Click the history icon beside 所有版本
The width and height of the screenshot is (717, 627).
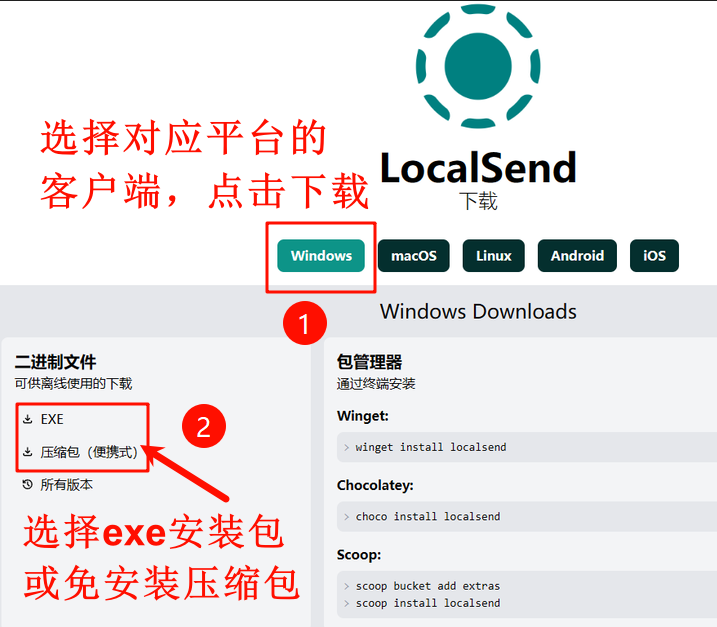tap(27, 484)
